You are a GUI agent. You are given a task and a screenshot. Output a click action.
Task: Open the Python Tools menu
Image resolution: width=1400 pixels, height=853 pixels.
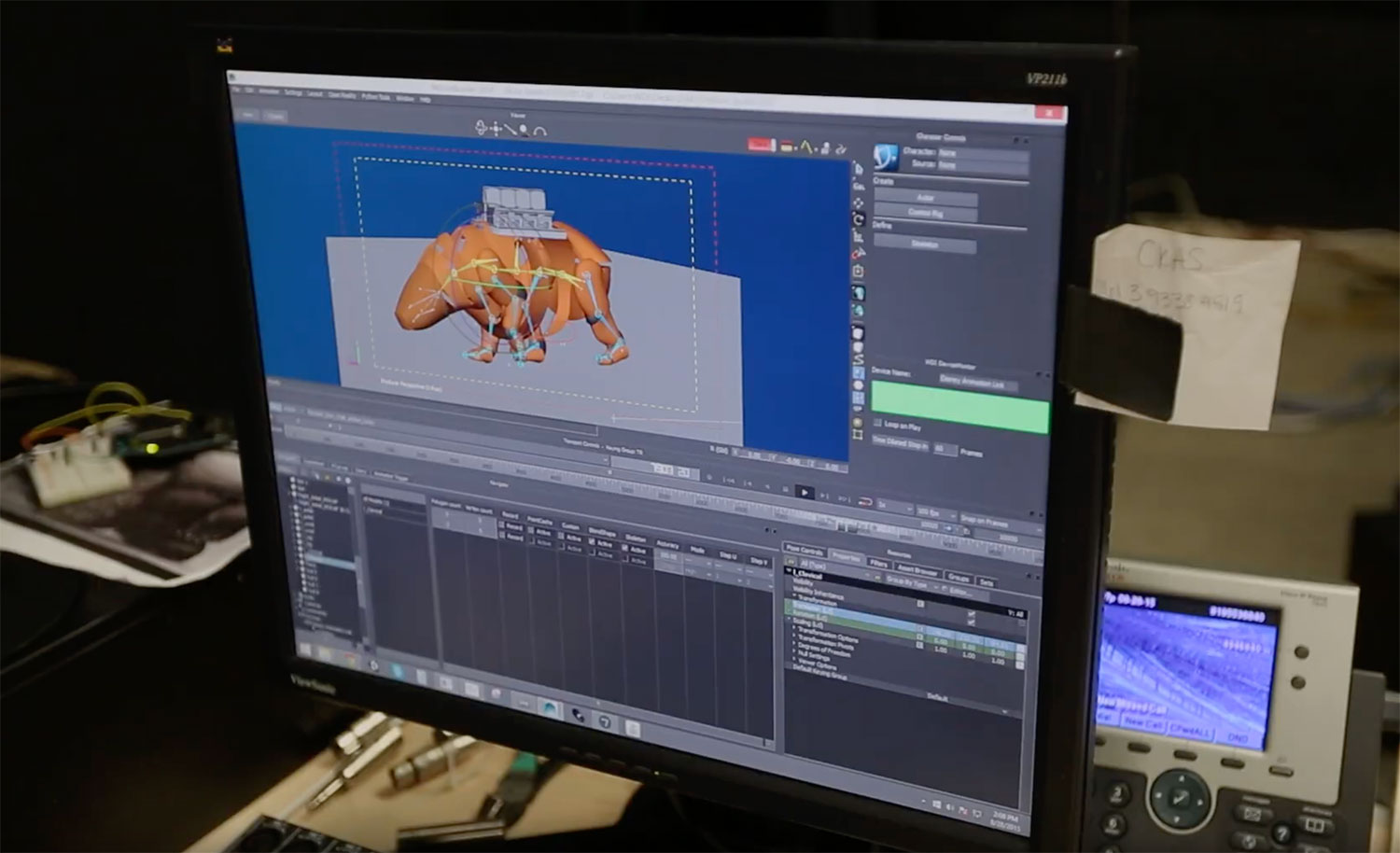pos(376,96)
